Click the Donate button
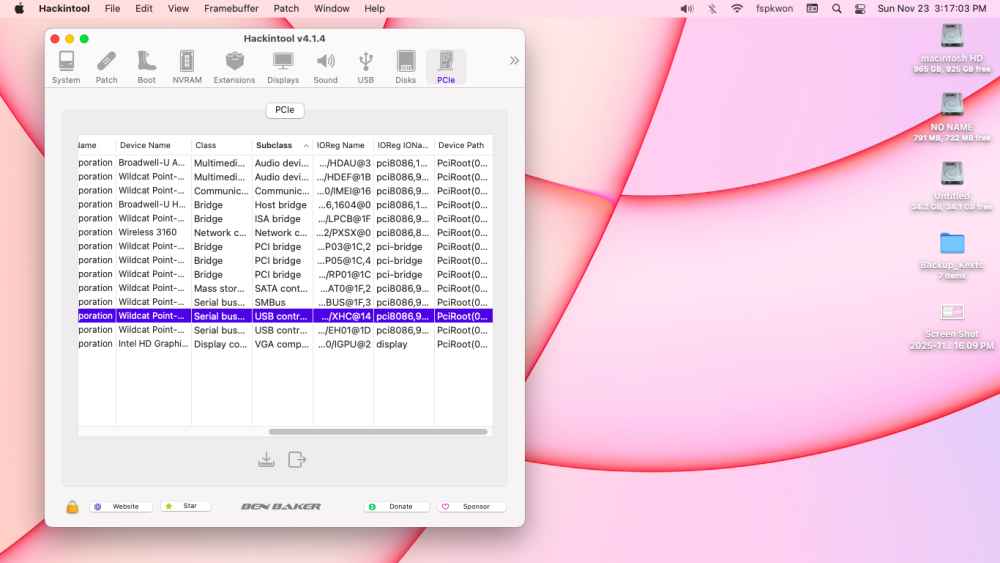 click(x=396, y=506)
